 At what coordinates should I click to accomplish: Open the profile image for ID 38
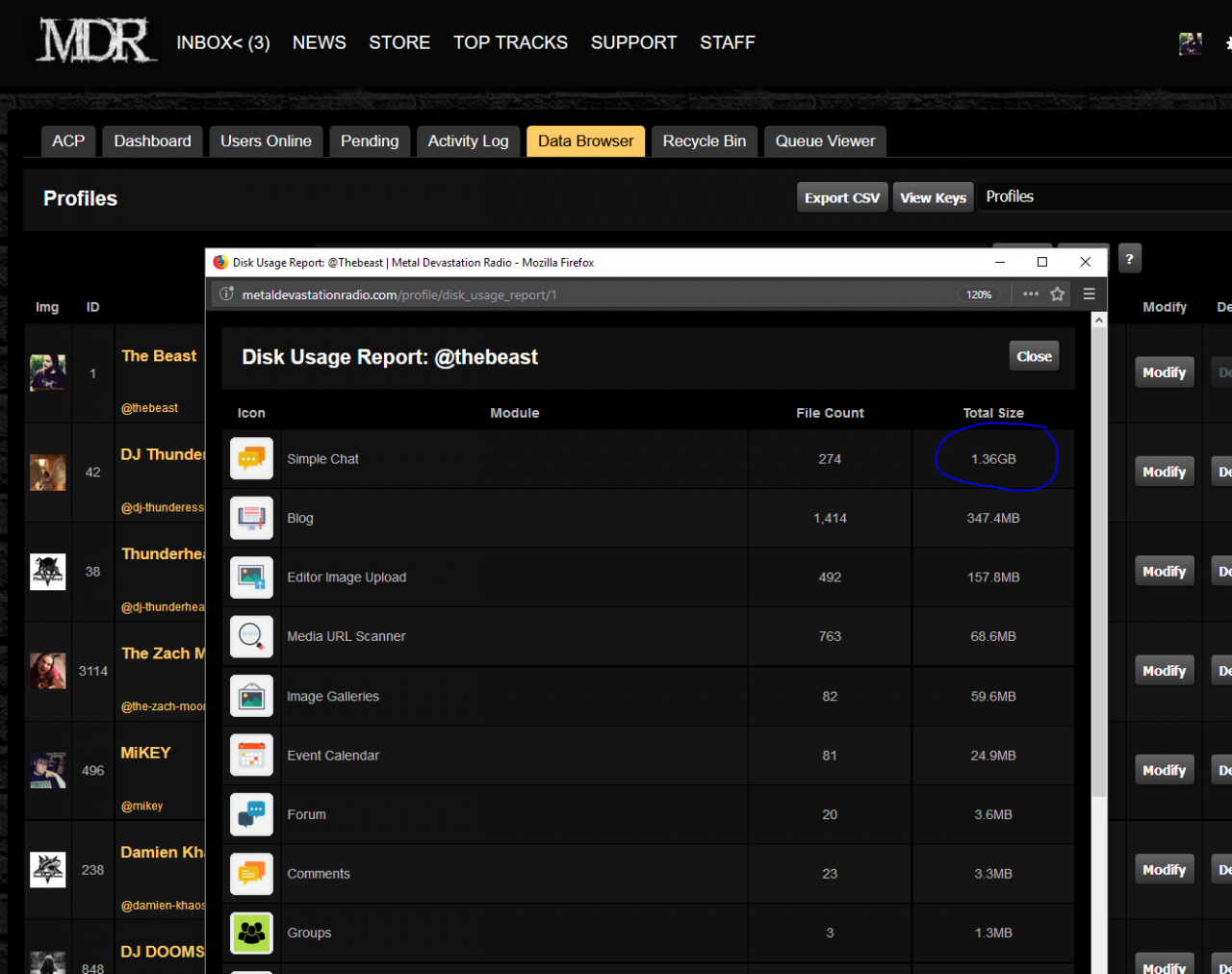tap(48, 572)
